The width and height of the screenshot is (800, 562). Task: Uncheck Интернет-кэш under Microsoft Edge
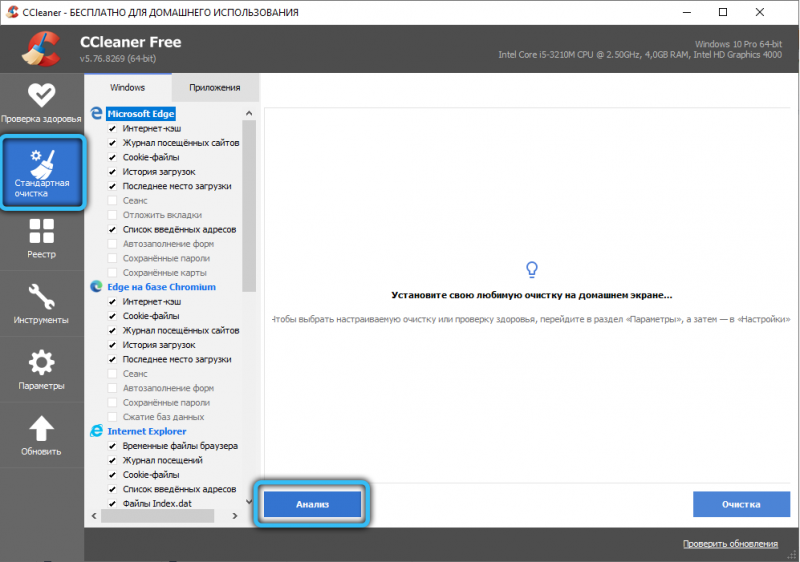(x=112, y=129)
